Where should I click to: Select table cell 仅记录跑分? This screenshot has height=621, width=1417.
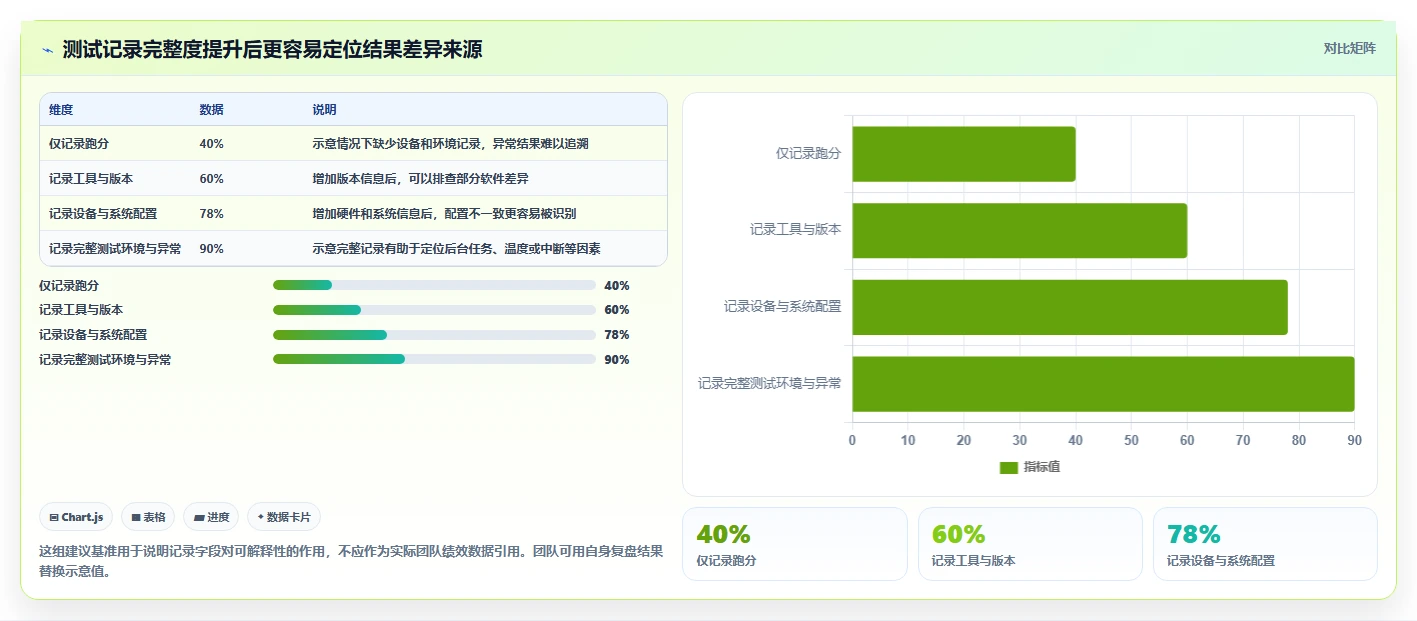click(x=80, y=144)
